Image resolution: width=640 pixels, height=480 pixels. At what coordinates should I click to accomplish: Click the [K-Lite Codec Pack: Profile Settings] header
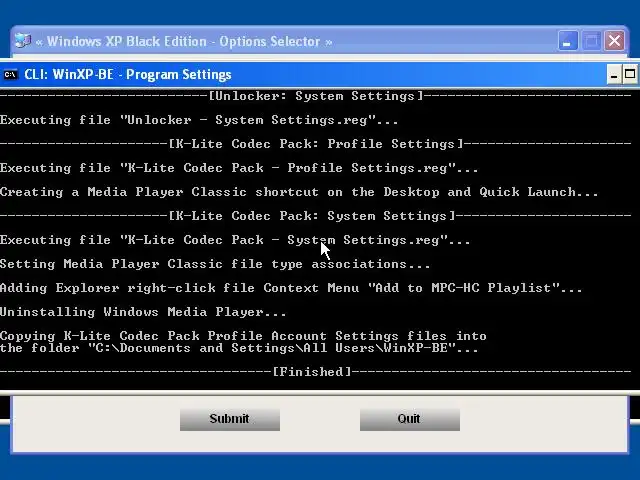[316, 144]
